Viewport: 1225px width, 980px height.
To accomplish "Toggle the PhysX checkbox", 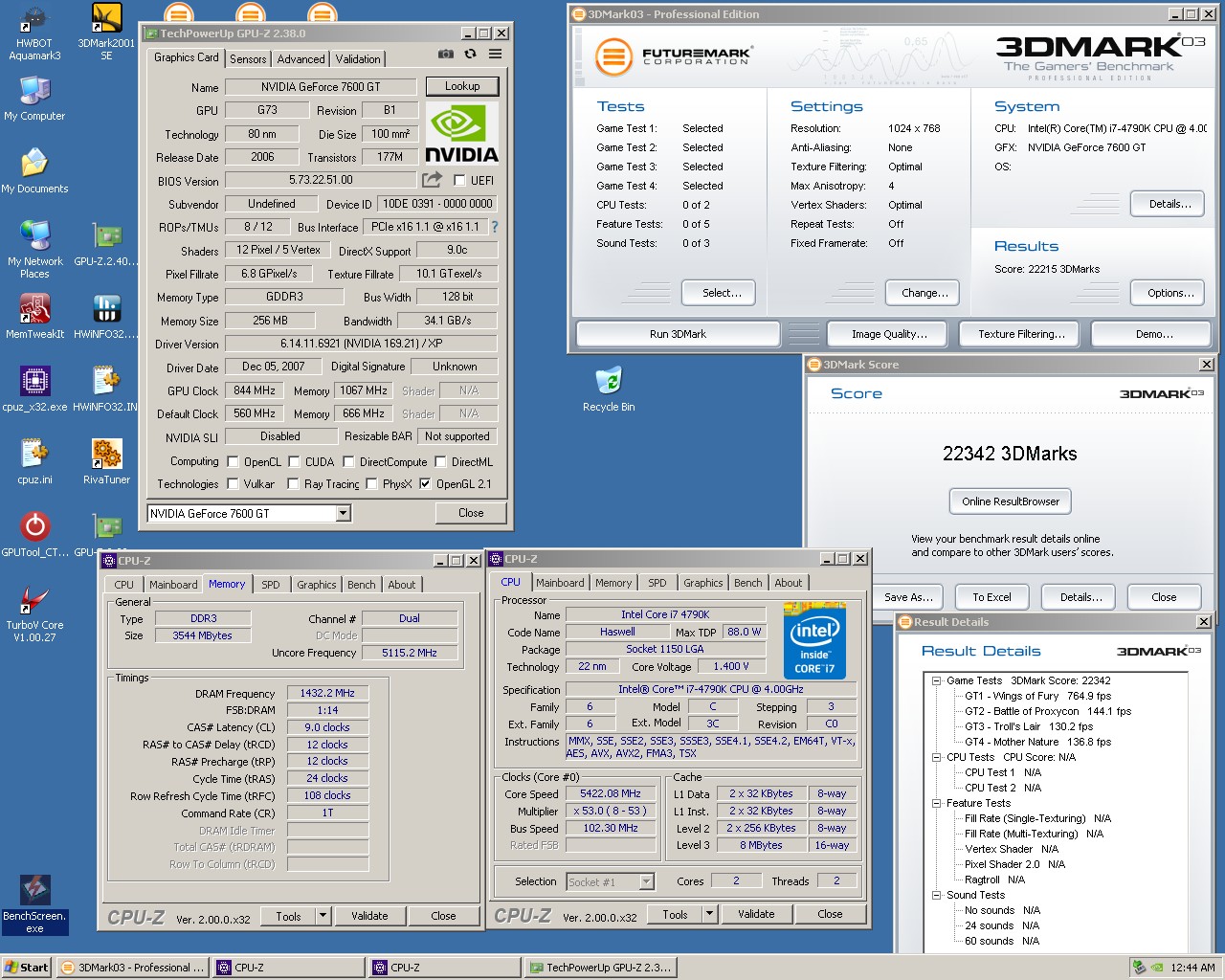I will 371,483.
